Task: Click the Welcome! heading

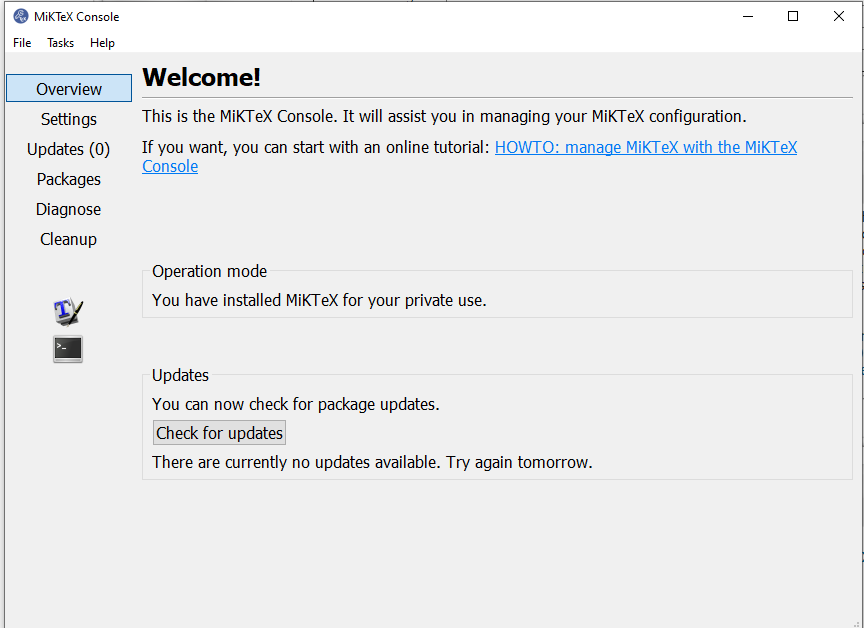Action: pyautogui.click(x=202, y=77)
